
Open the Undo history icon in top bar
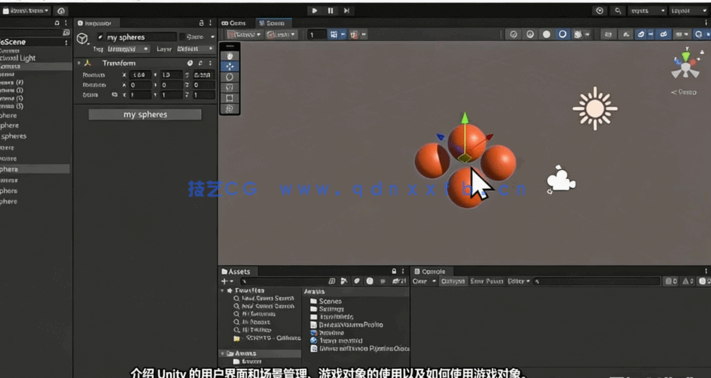(599, 10)
